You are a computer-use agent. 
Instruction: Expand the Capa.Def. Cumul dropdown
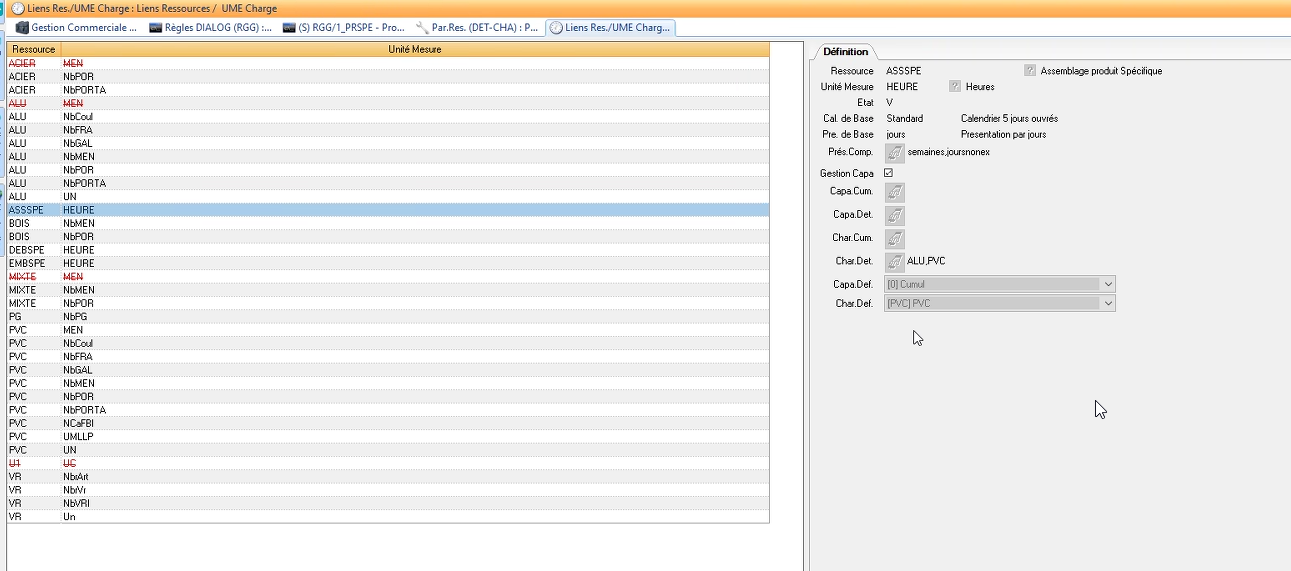1106,284
